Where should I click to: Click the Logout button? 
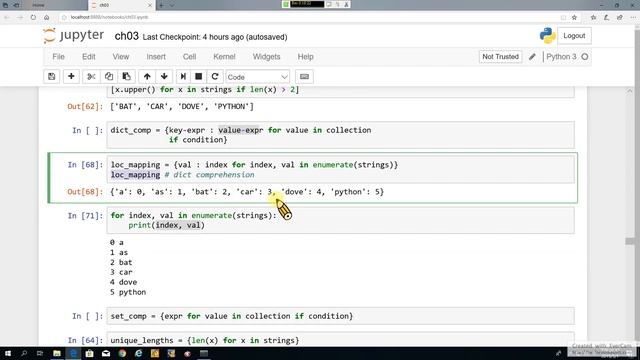(574, 36)
